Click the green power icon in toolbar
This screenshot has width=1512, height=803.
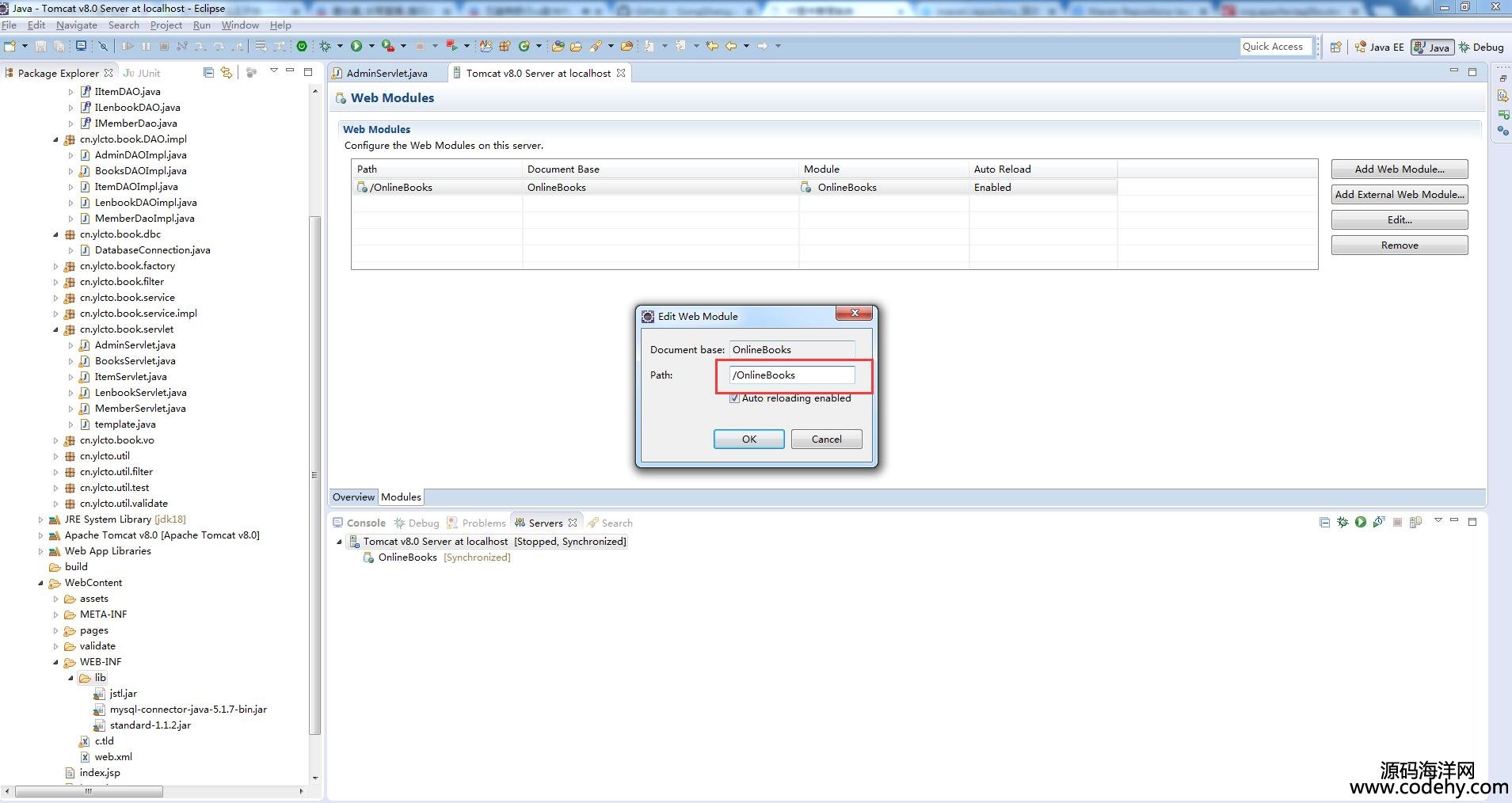tap(302, 46)
